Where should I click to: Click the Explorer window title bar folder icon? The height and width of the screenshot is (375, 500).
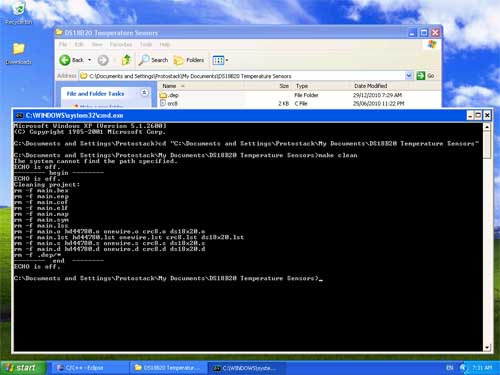pos(59,32)
